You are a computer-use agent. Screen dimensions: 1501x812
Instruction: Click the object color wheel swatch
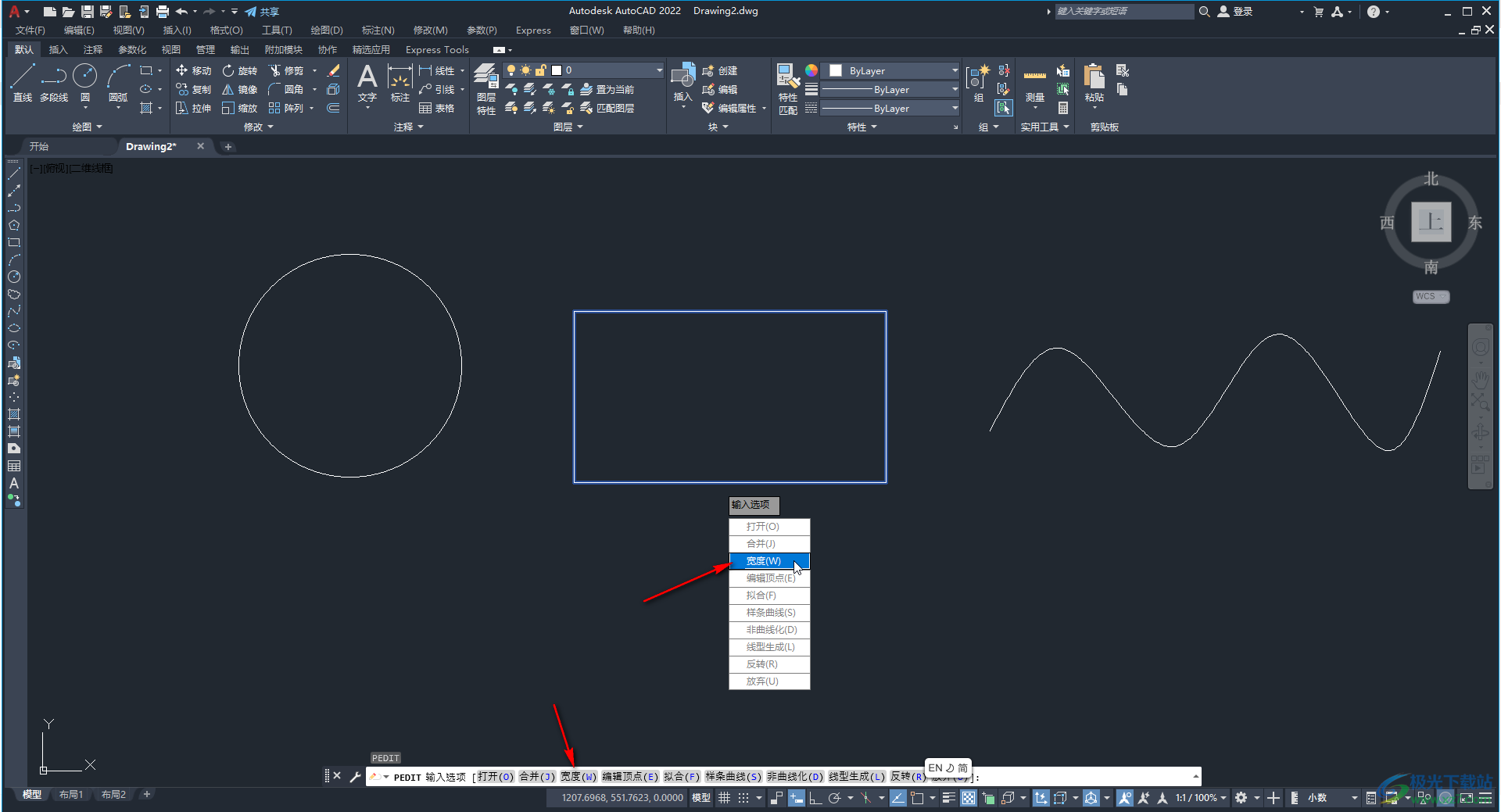coord(811,70)
